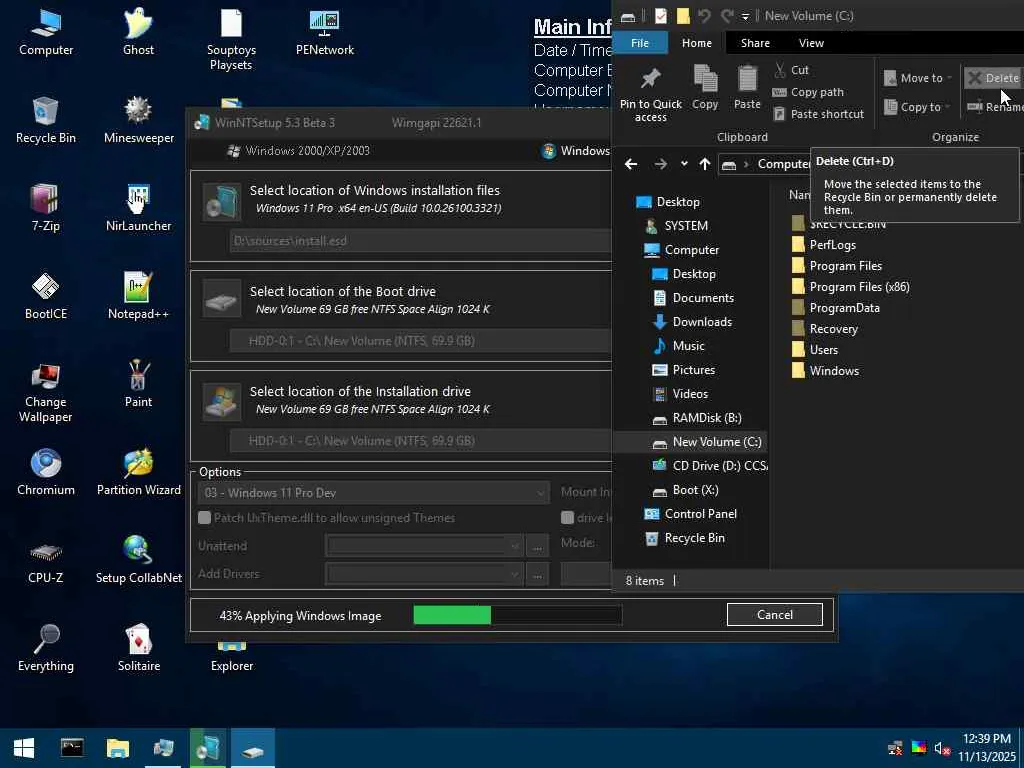The height and width of the screenshot is (768, 1024).
Task: Launch BootICE desktop shortcut
Action: [x=46, y=297]
